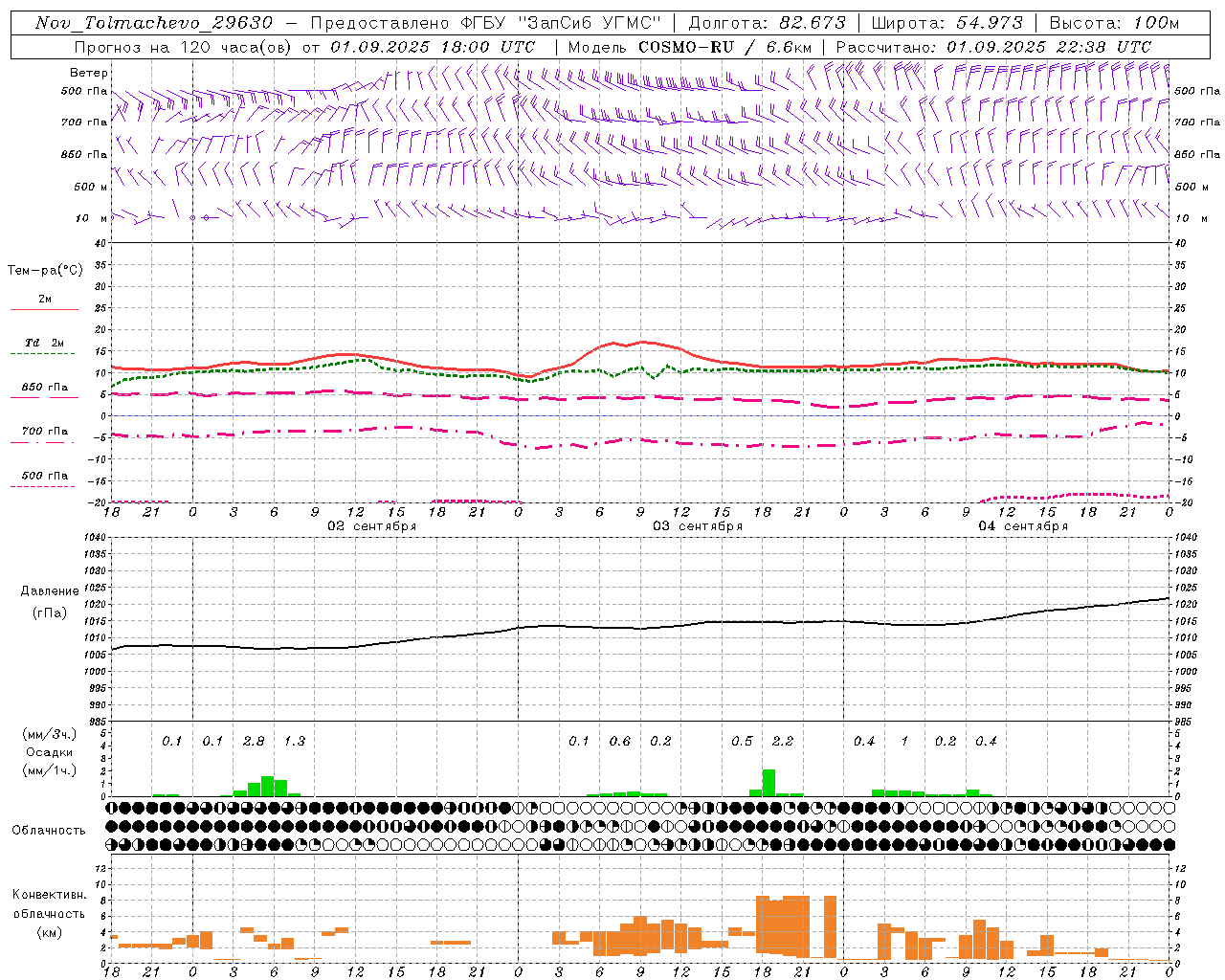Click the Конвективн. convective cloud label
1225x980 pixels.
click(x=49, y=895)
